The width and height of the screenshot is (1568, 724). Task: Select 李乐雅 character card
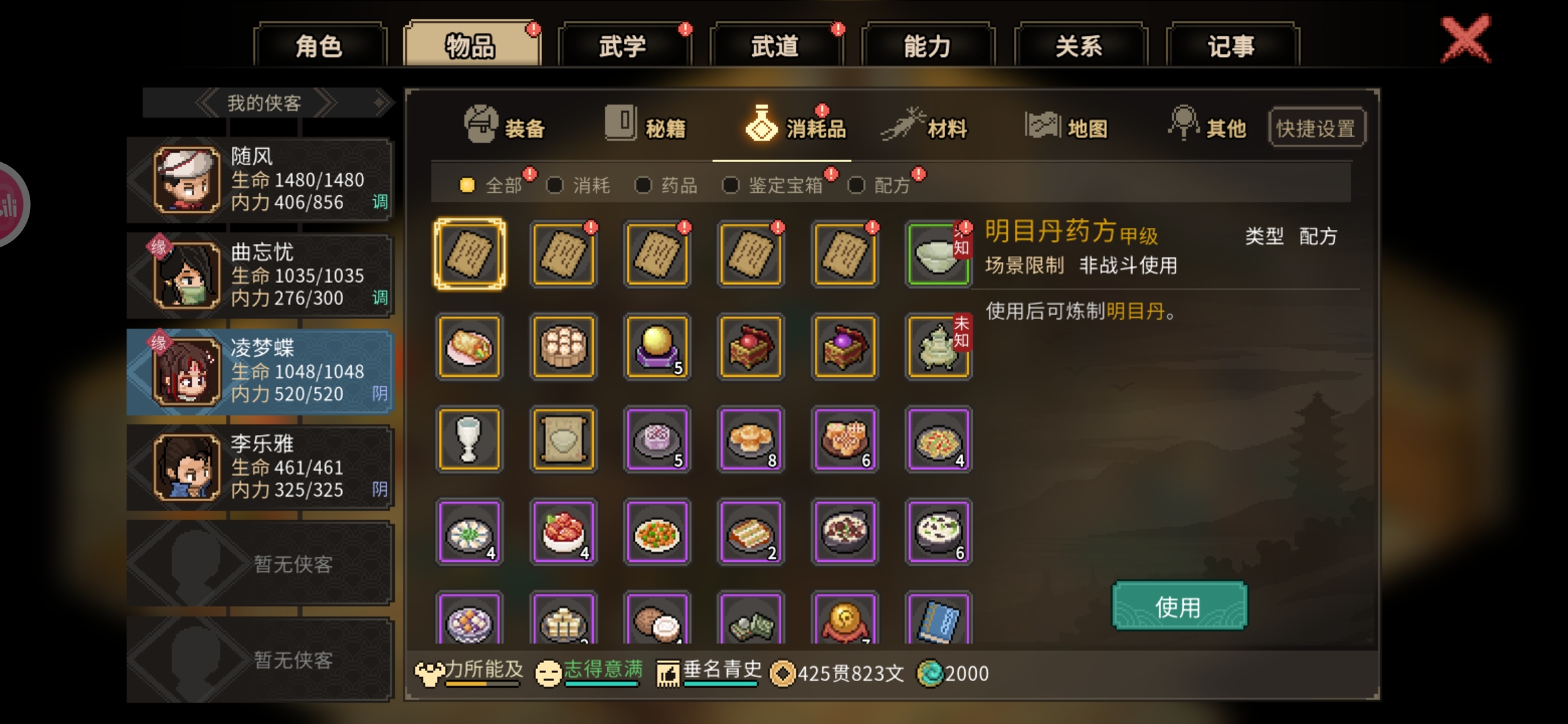259,468
